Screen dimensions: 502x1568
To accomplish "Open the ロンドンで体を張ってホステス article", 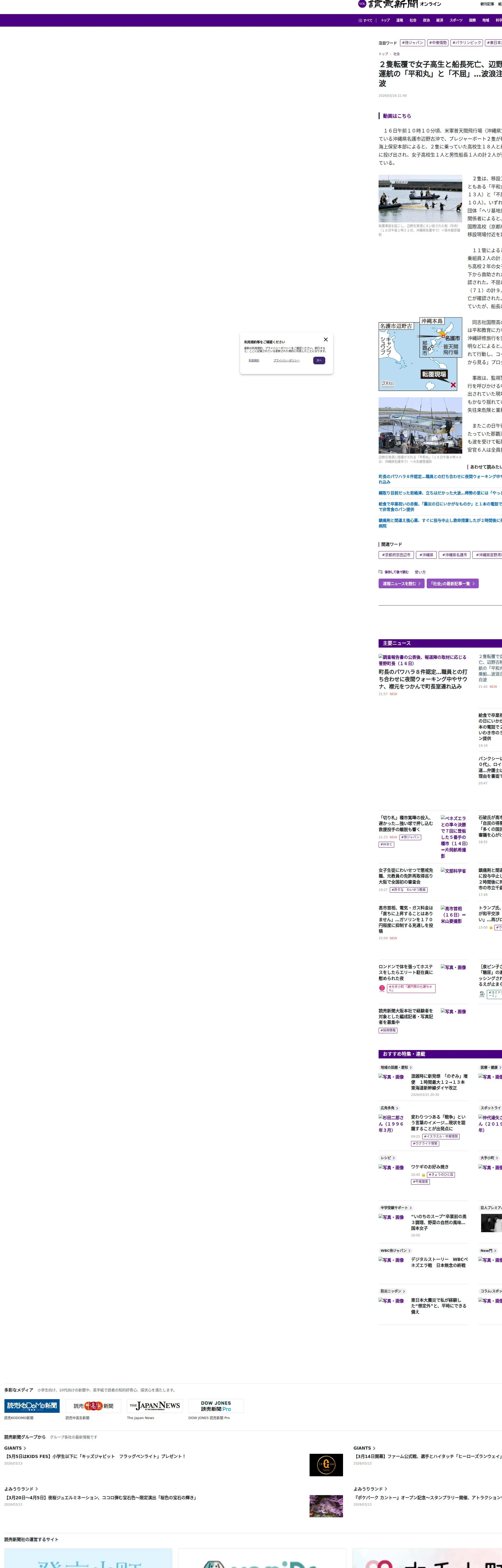I will (406, 973).
